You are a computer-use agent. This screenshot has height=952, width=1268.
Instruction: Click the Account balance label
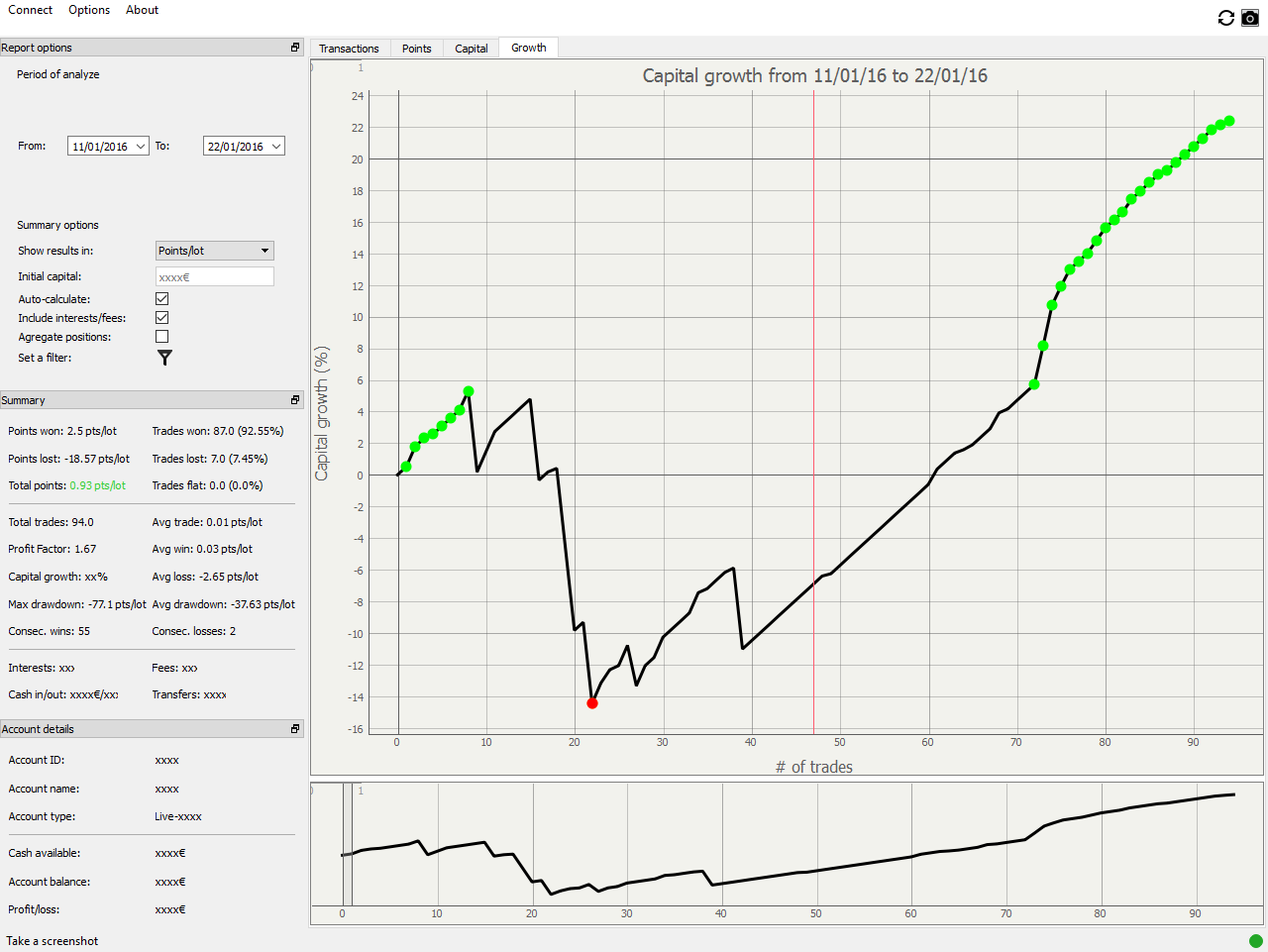click(x=50, y=882)
